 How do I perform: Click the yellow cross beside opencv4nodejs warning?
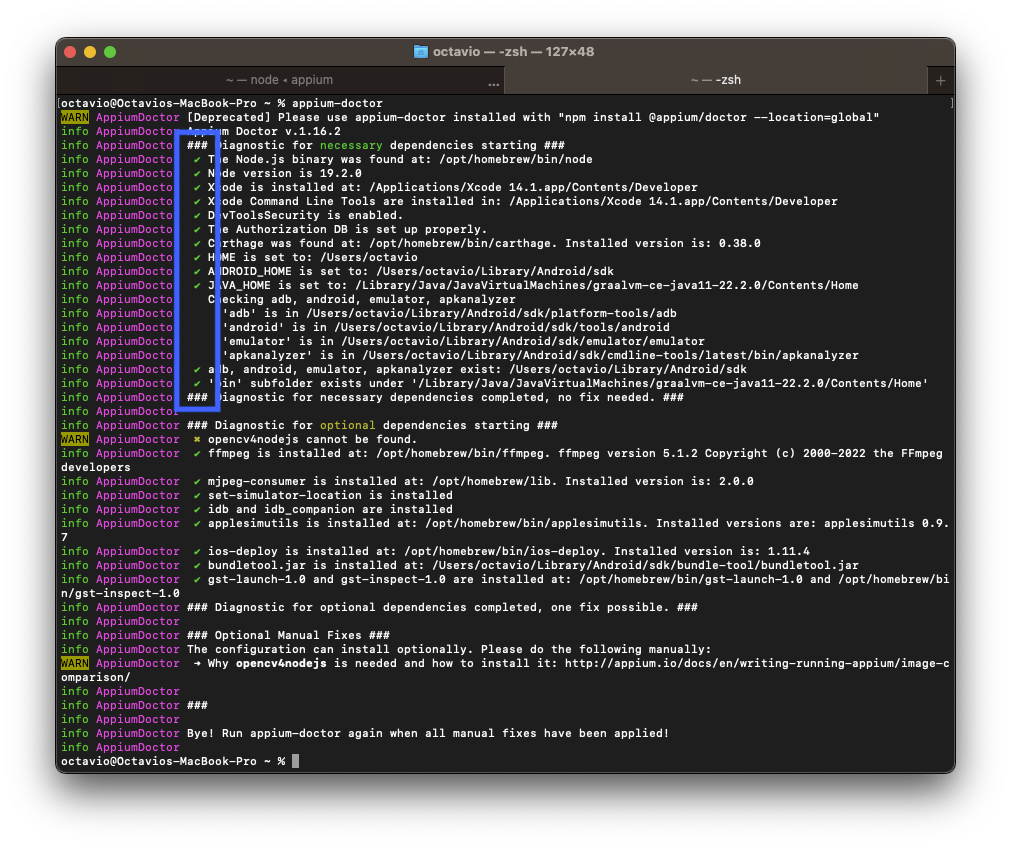click(x=197, y=440)
